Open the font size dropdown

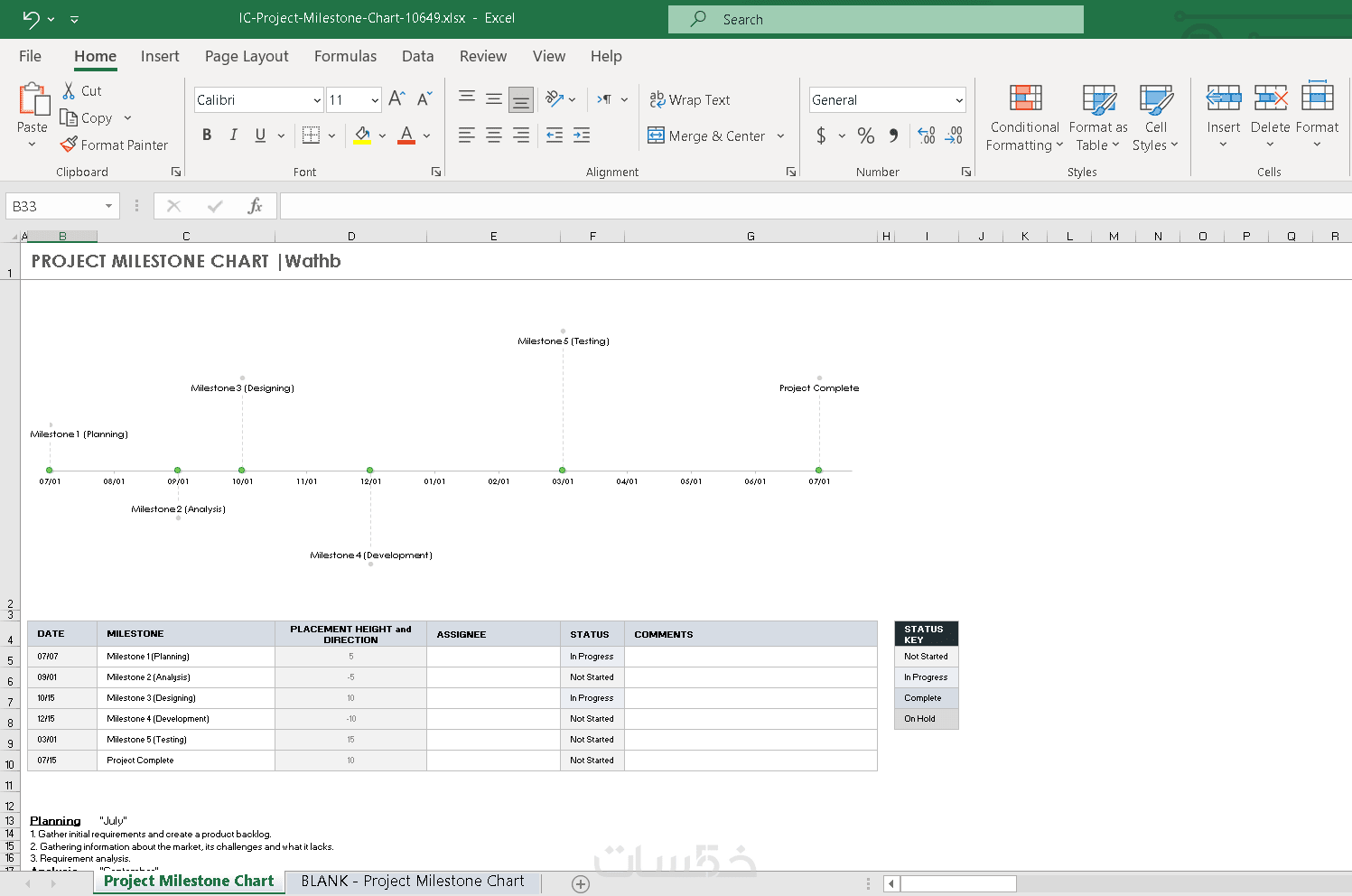click(375, 100)
